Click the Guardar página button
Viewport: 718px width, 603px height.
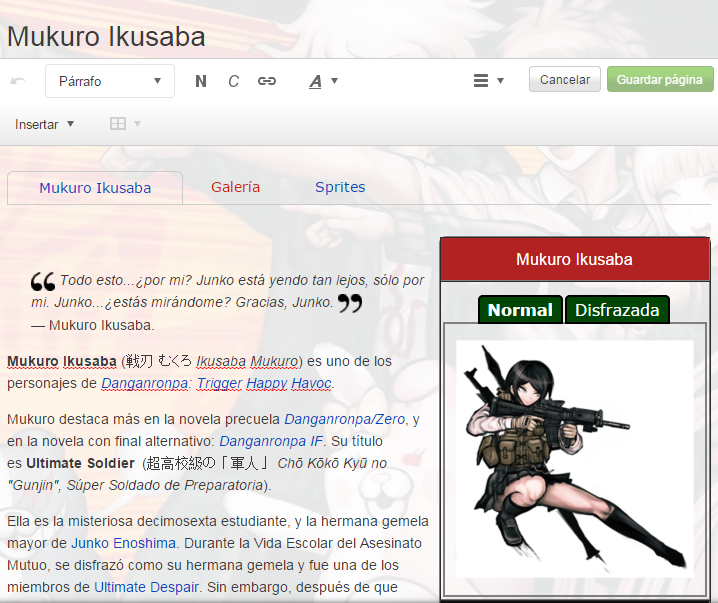(x=660, y=79)
